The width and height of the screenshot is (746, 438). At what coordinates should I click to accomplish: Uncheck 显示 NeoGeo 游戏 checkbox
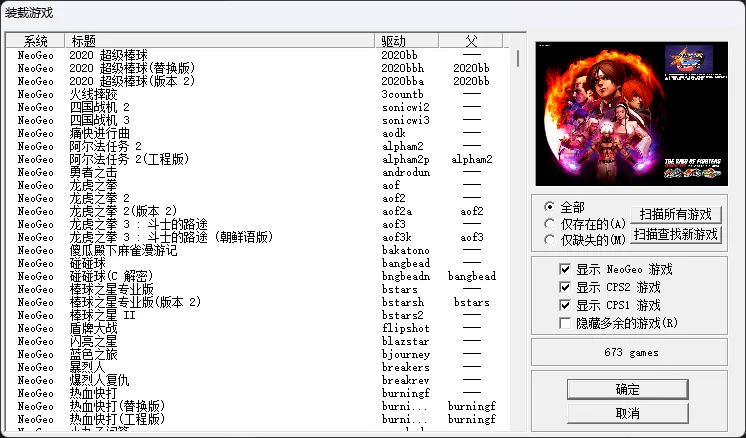pos(565,269)
